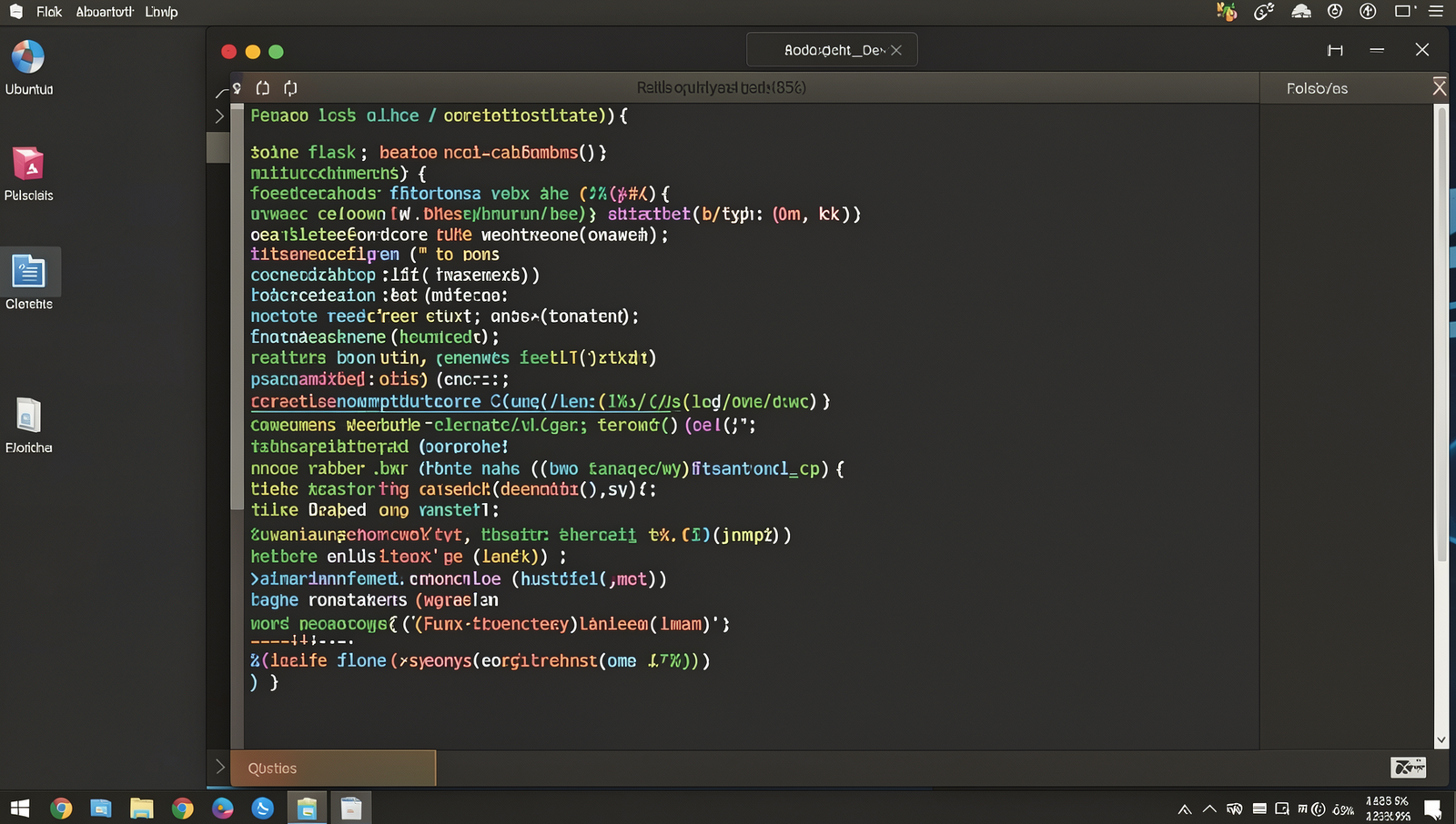Open the blue window app icon in the taskbar

[x=101, y=808]
